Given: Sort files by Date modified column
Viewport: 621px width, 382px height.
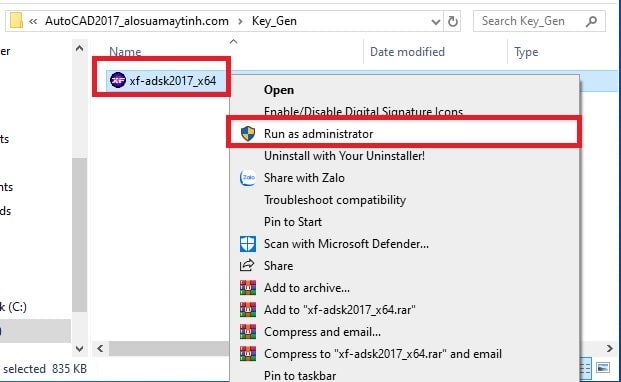Looking at the screenshot, I should tap(407, 52).
